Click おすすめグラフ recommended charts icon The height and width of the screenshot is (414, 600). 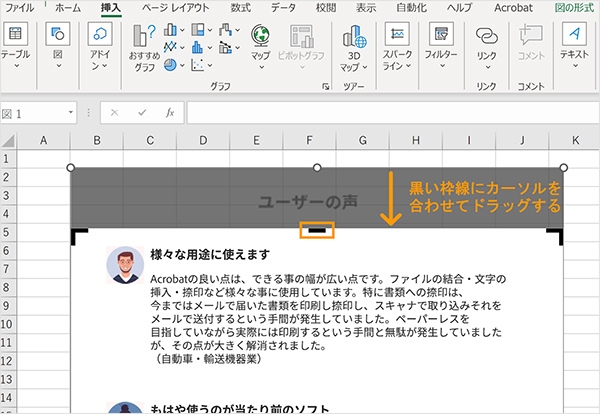point(144,36)
